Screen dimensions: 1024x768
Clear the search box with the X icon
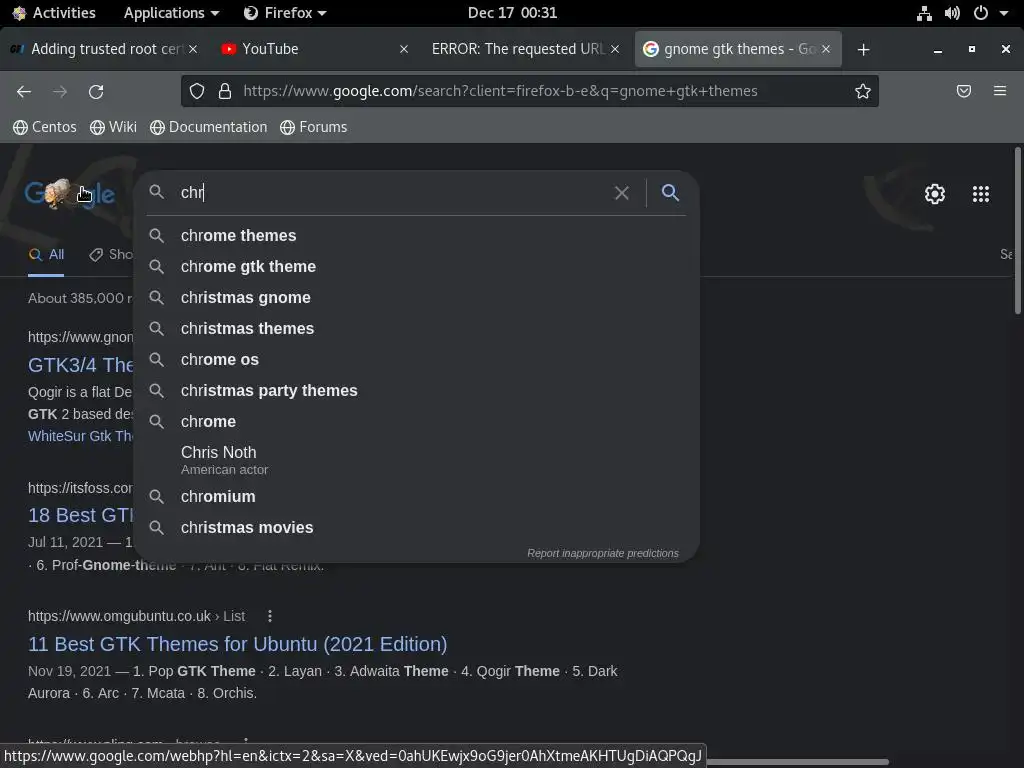click(621, 193)
